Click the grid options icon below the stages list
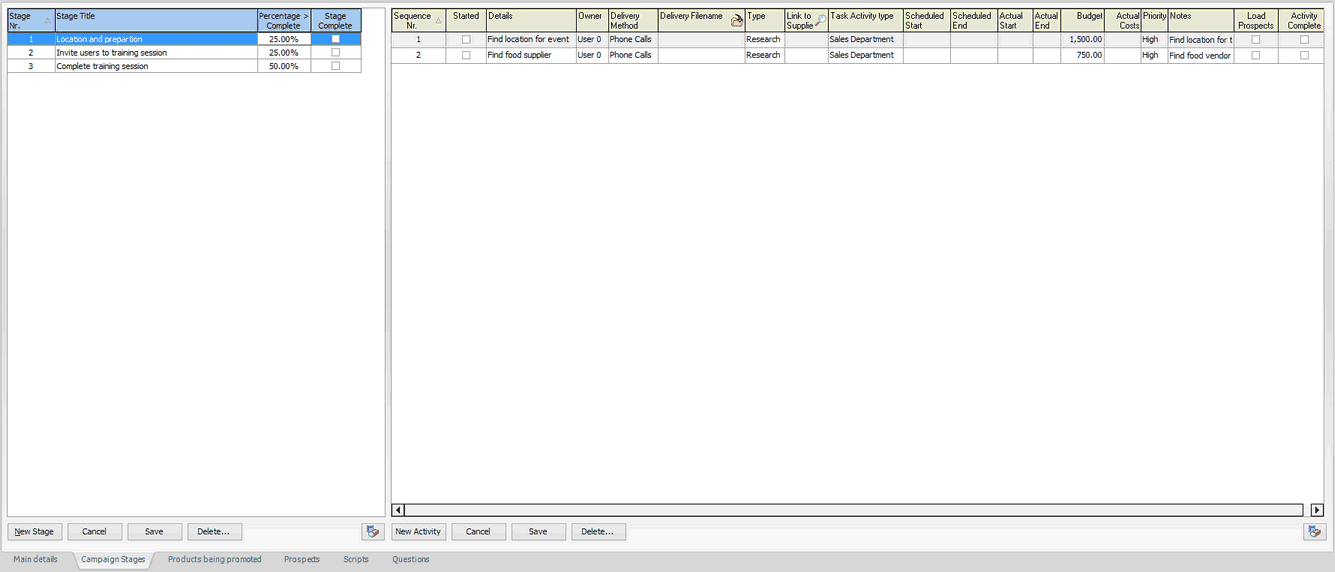Screen dimensions: 1335x572 click(x=373, y=532)
